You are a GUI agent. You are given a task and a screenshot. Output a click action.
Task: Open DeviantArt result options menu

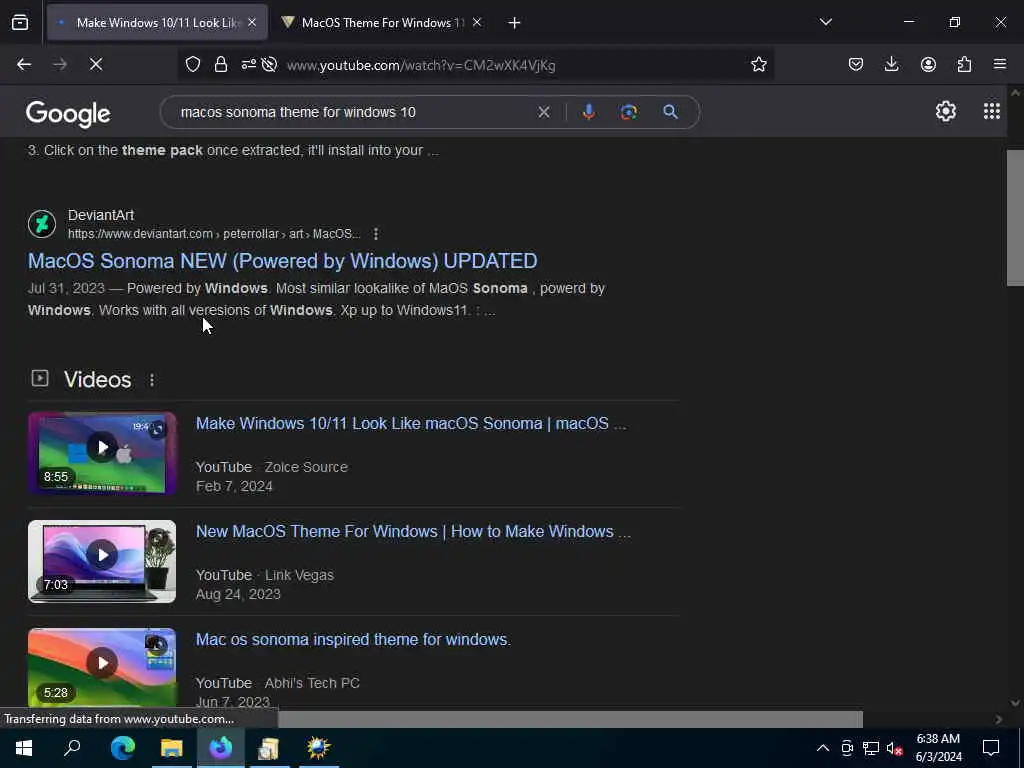(x=376, y=234)
